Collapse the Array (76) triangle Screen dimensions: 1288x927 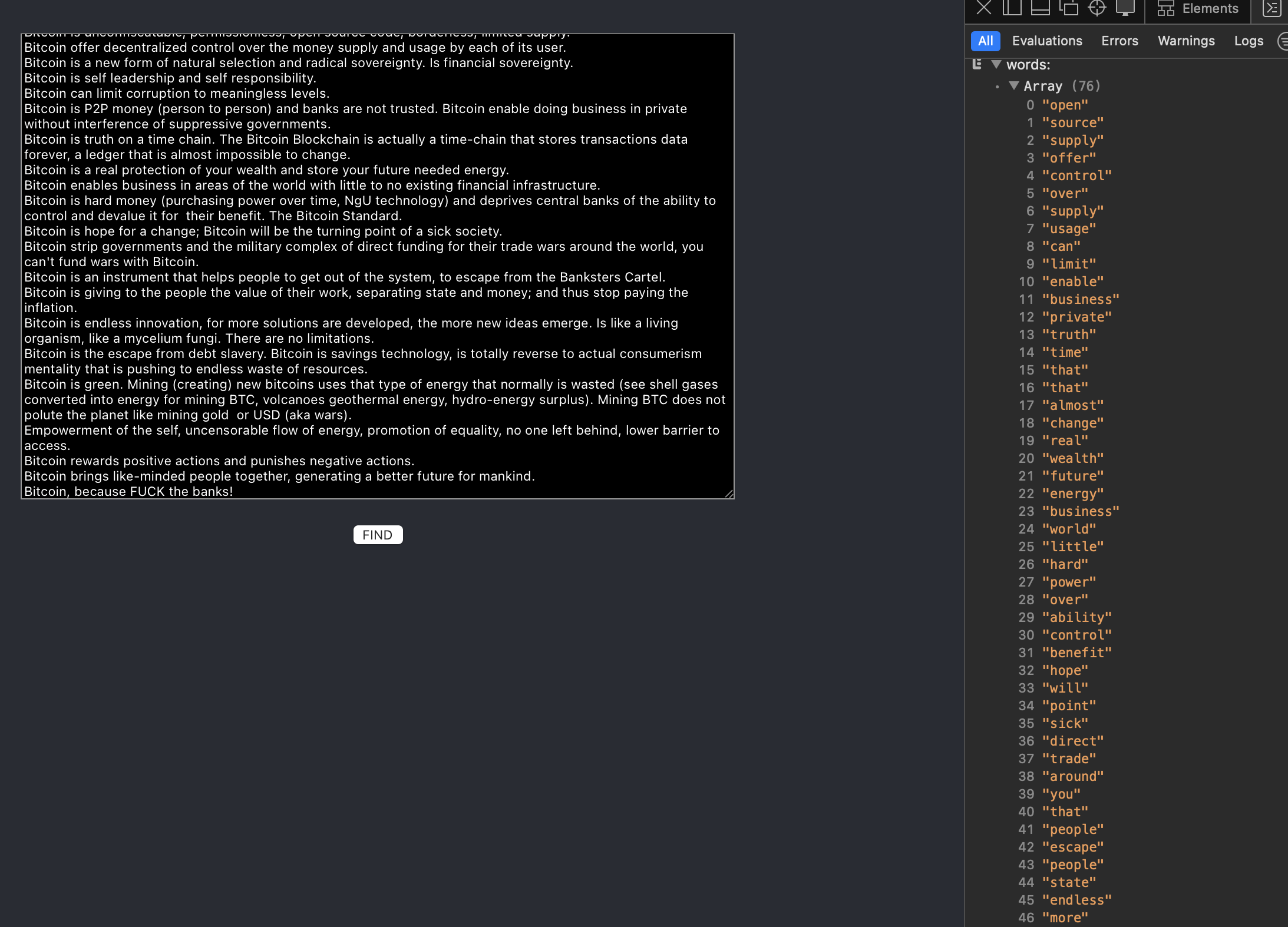click(x=1013, y=86)
